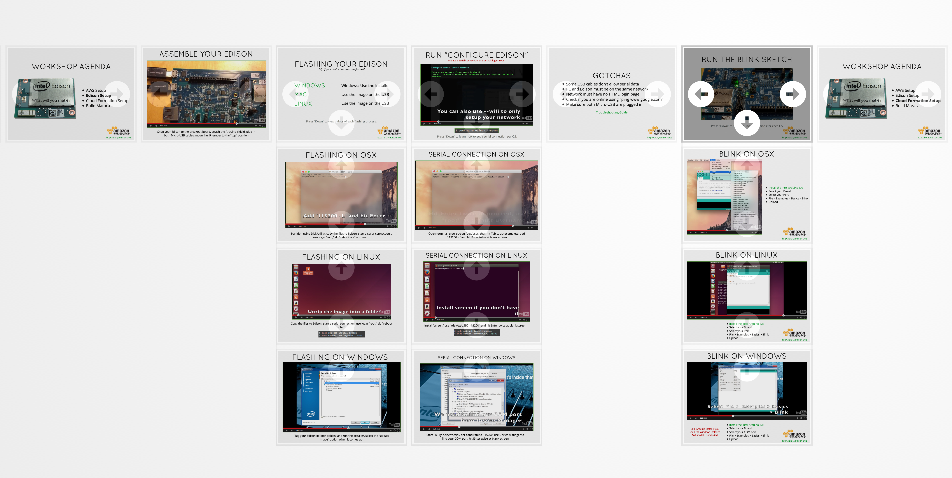Click the left arrow on Run Configure Edison slide

pyautogui.click(x=430, y=94)
